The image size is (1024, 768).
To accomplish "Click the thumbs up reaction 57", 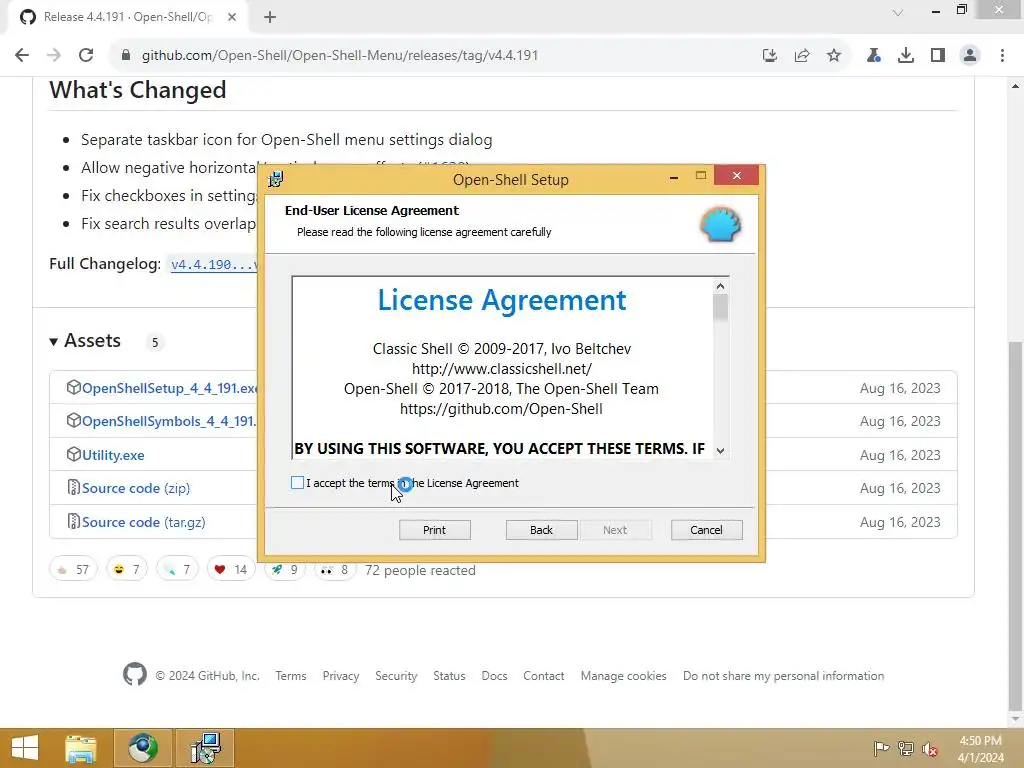I will 73,569.
